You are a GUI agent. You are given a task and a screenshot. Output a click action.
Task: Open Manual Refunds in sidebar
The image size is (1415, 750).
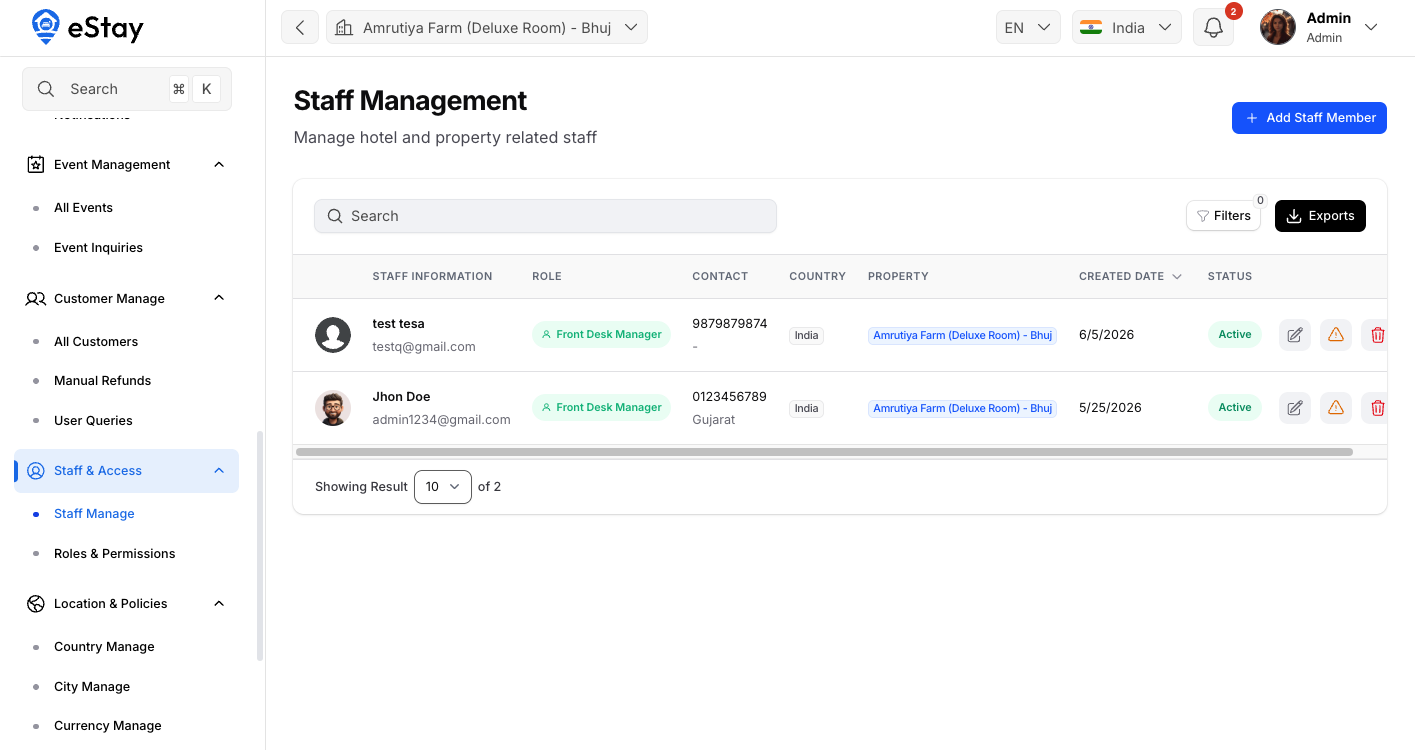[x=102, y=381]
